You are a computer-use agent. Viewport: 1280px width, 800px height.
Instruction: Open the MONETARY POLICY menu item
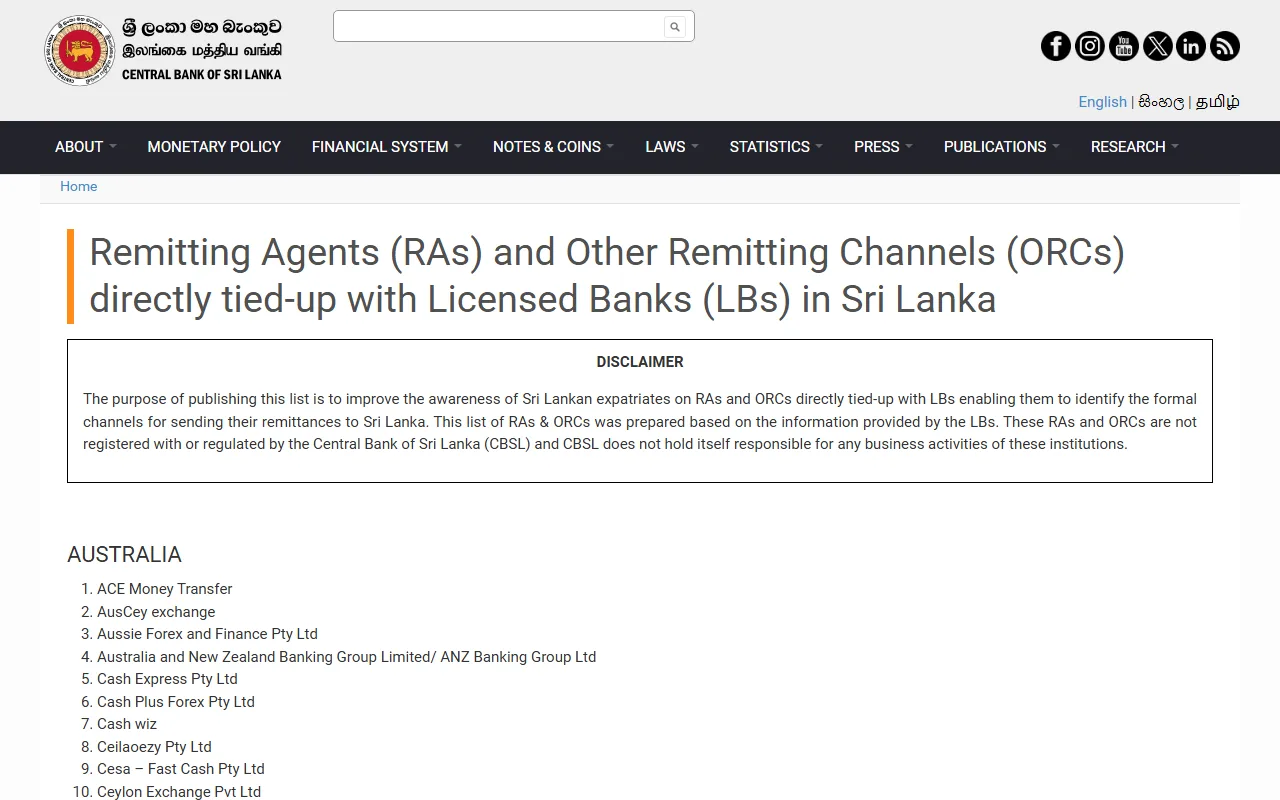214,146
